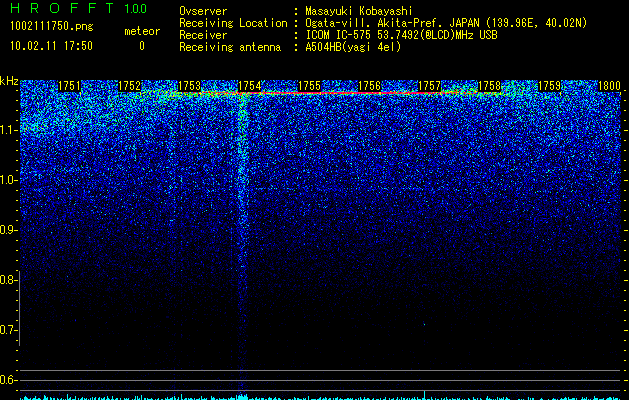Click the 1751 time marker
The image size is (629, 400).
tap(69, 86)
